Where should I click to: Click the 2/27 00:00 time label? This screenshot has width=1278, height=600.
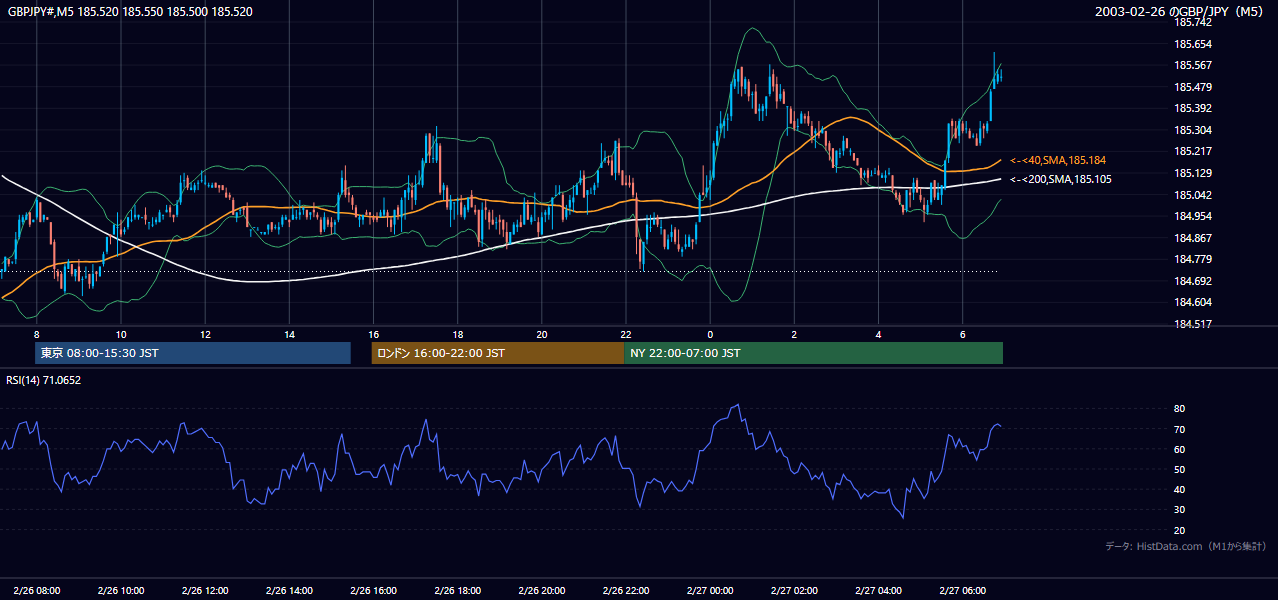[x=710, y=591]
